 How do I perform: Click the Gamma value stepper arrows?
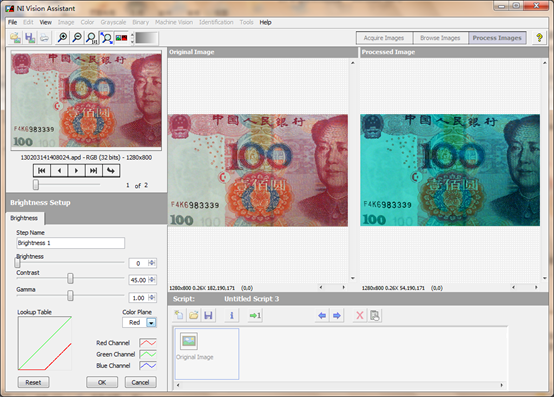point(152,297)
